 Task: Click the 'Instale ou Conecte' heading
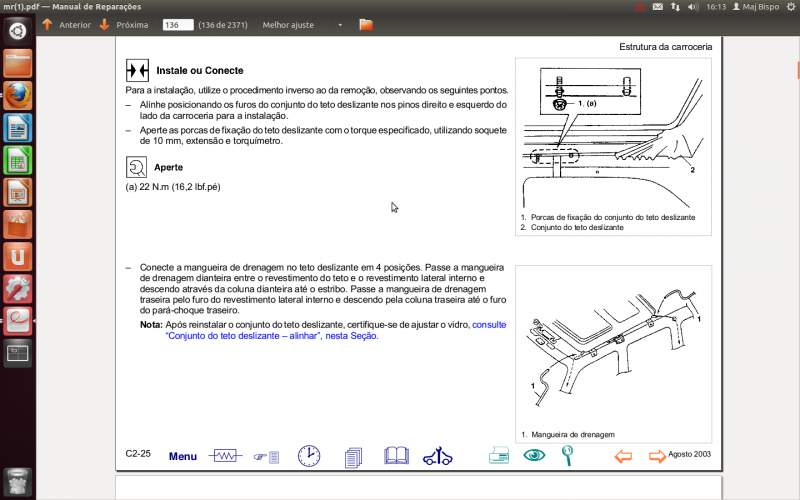(x=199, y=70)
